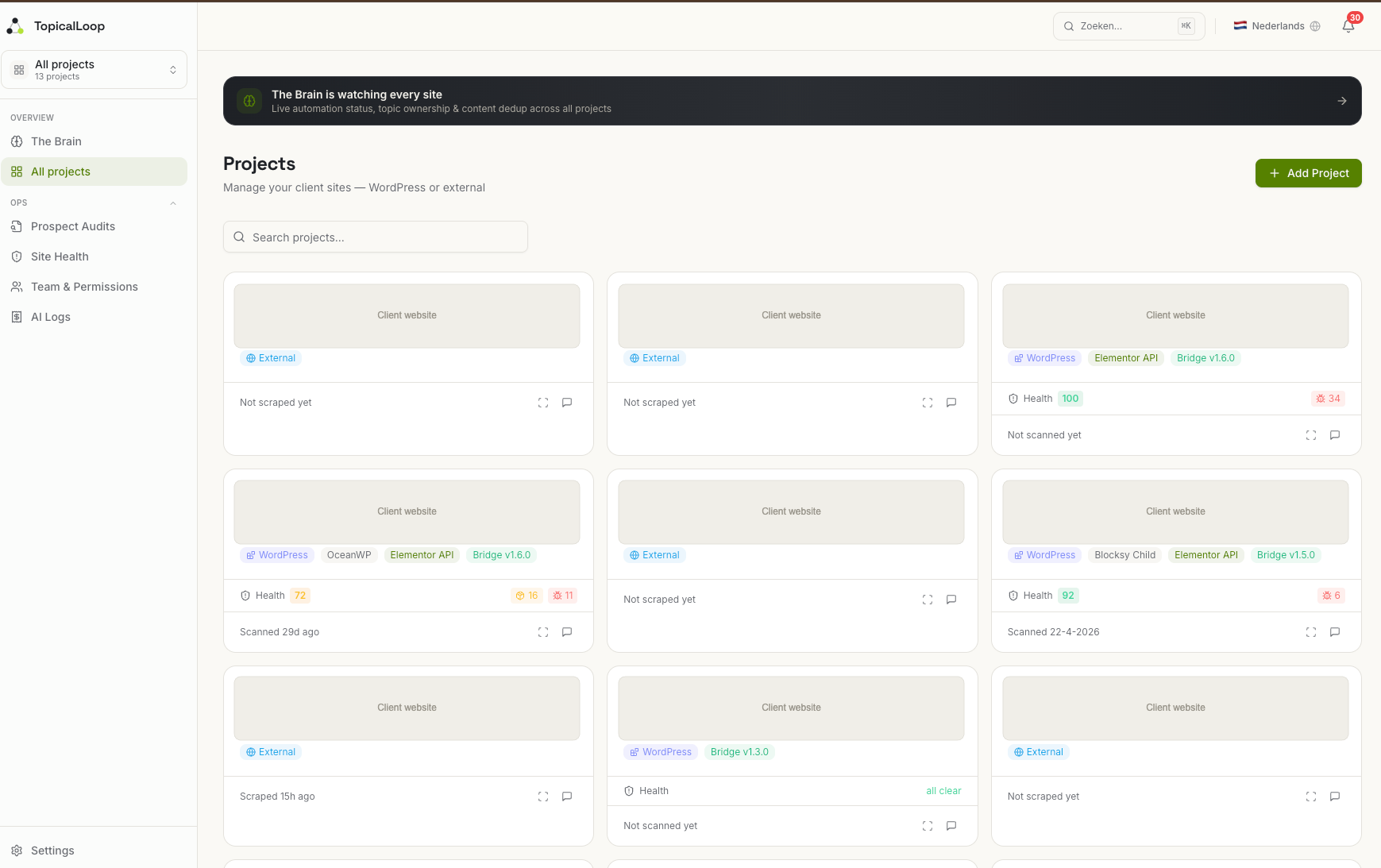Click the expand icon on the Scanned 22-4-2026 card

tap(1311, 632)
